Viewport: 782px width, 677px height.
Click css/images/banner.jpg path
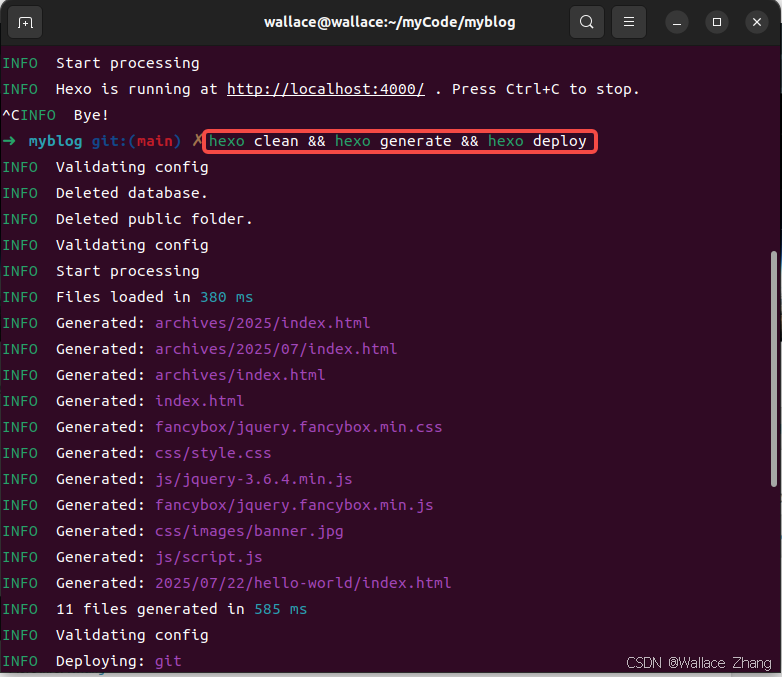(249, 531)
